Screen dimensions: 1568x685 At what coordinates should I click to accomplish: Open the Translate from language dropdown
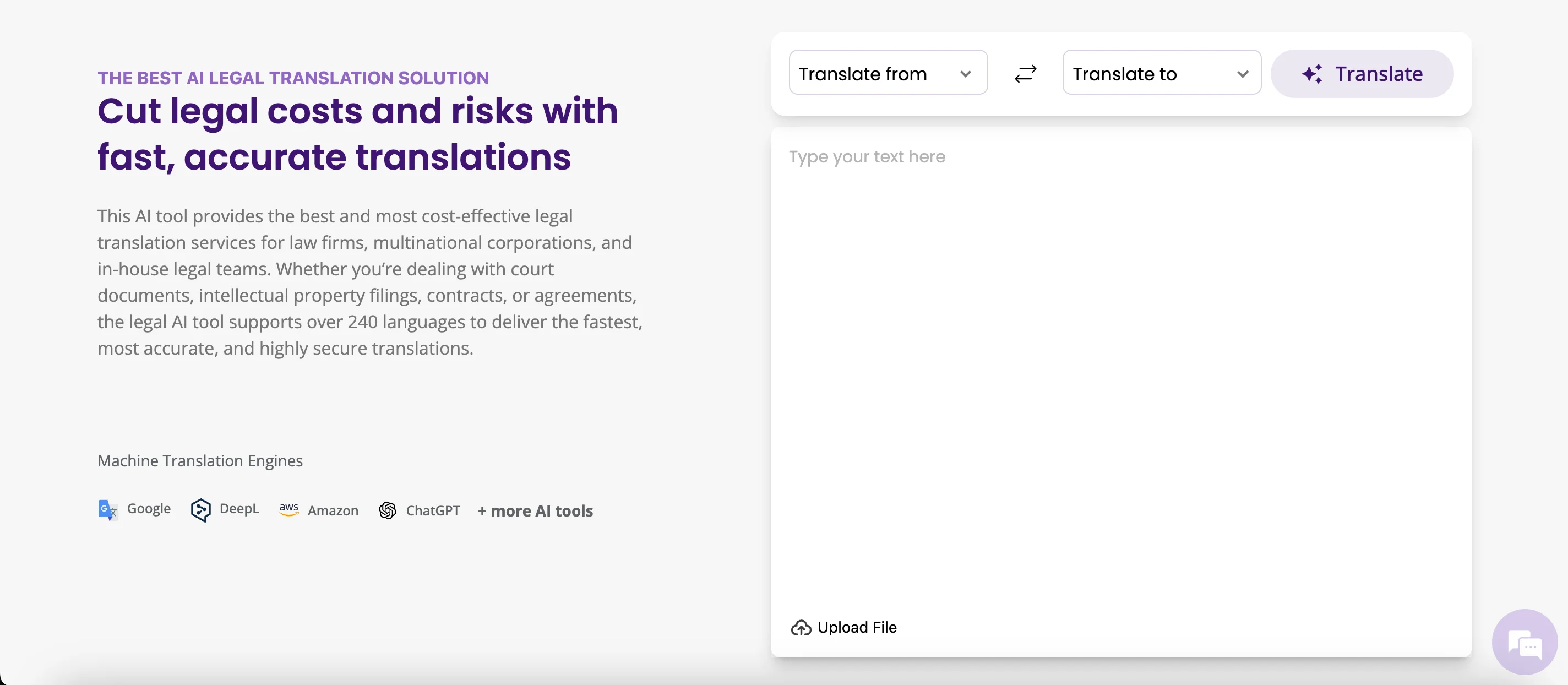887,73
